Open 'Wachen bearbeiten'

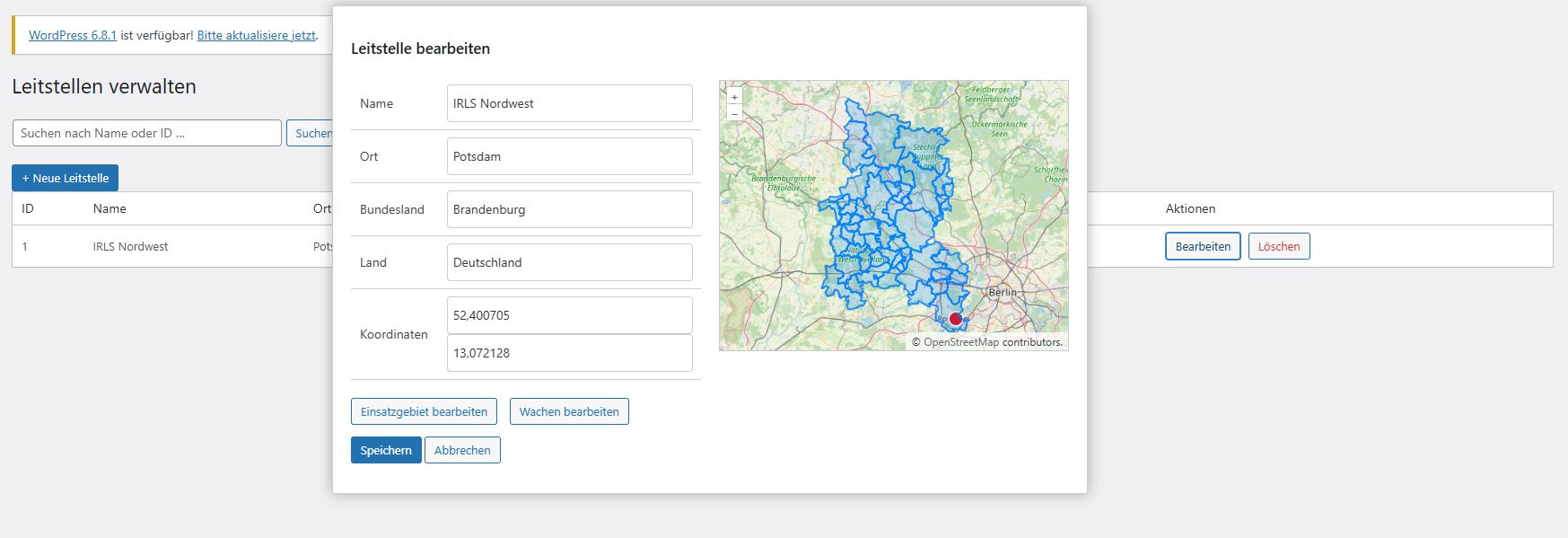point(569,411)
